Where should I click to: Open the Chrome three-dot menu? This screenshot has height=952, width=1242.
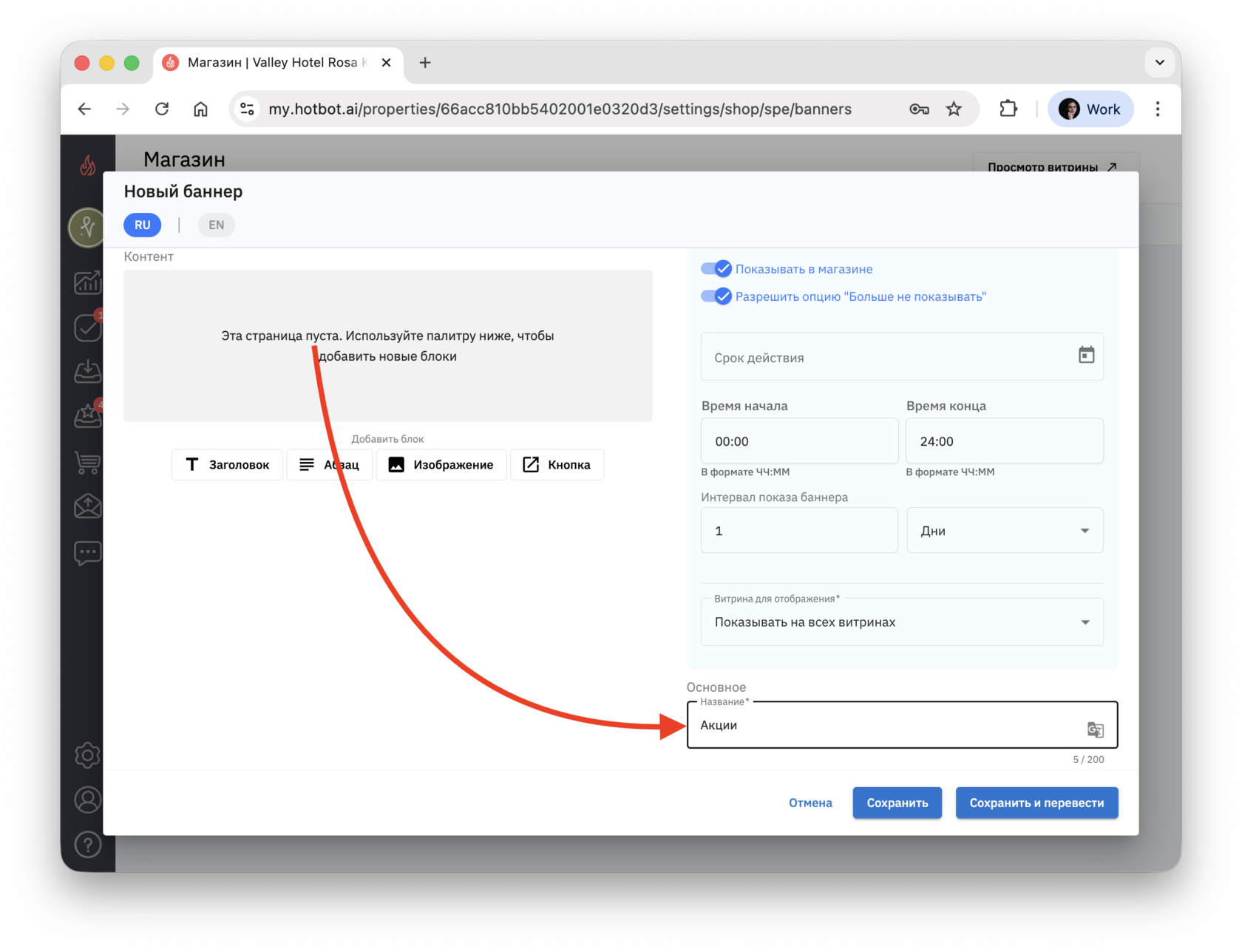pyautogui.click(x=1158, y=109)
